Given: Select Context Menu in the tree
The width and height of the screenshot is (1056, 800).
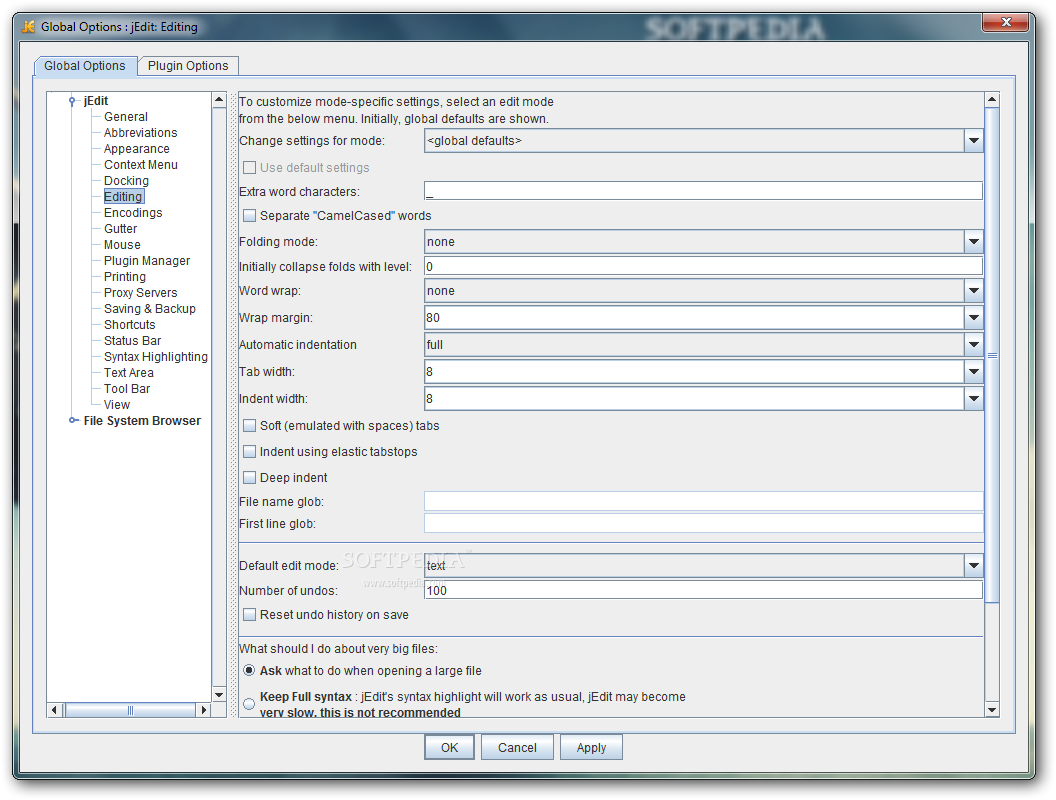Looking at the screenshot, I should 141,165.
